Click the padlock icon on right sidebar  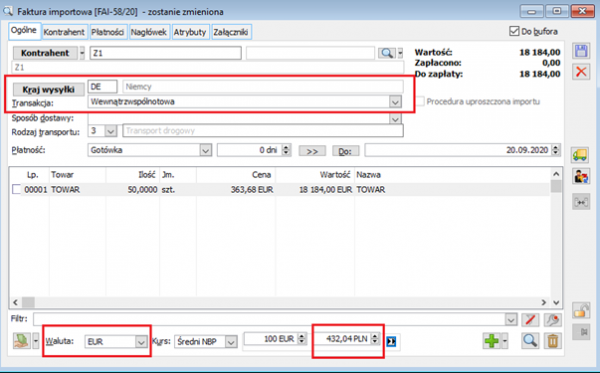[x=580, y=310]
